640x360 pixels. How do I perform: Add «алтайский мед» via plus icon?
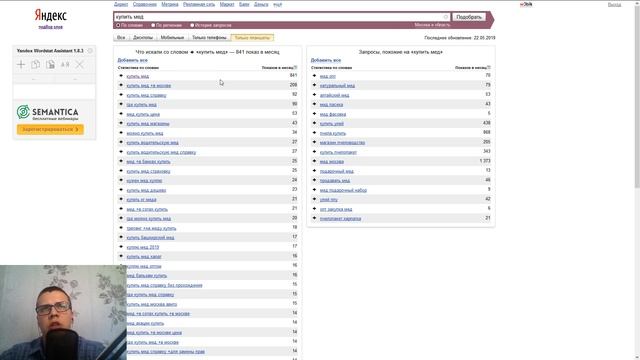pyautogui.click(x=314, y=95)
